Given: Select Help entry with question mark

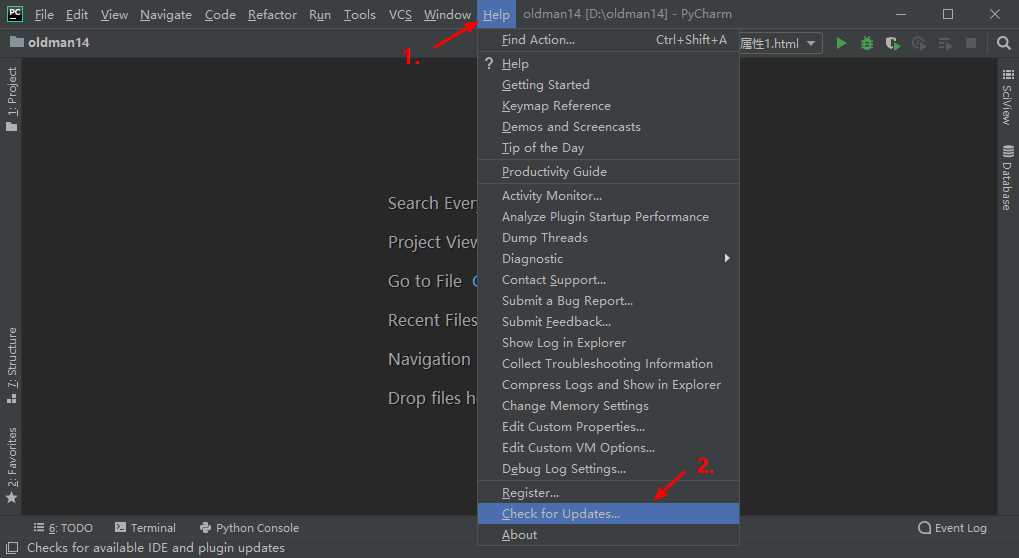Looking at the screenshot, I should [x=608, y=64].
